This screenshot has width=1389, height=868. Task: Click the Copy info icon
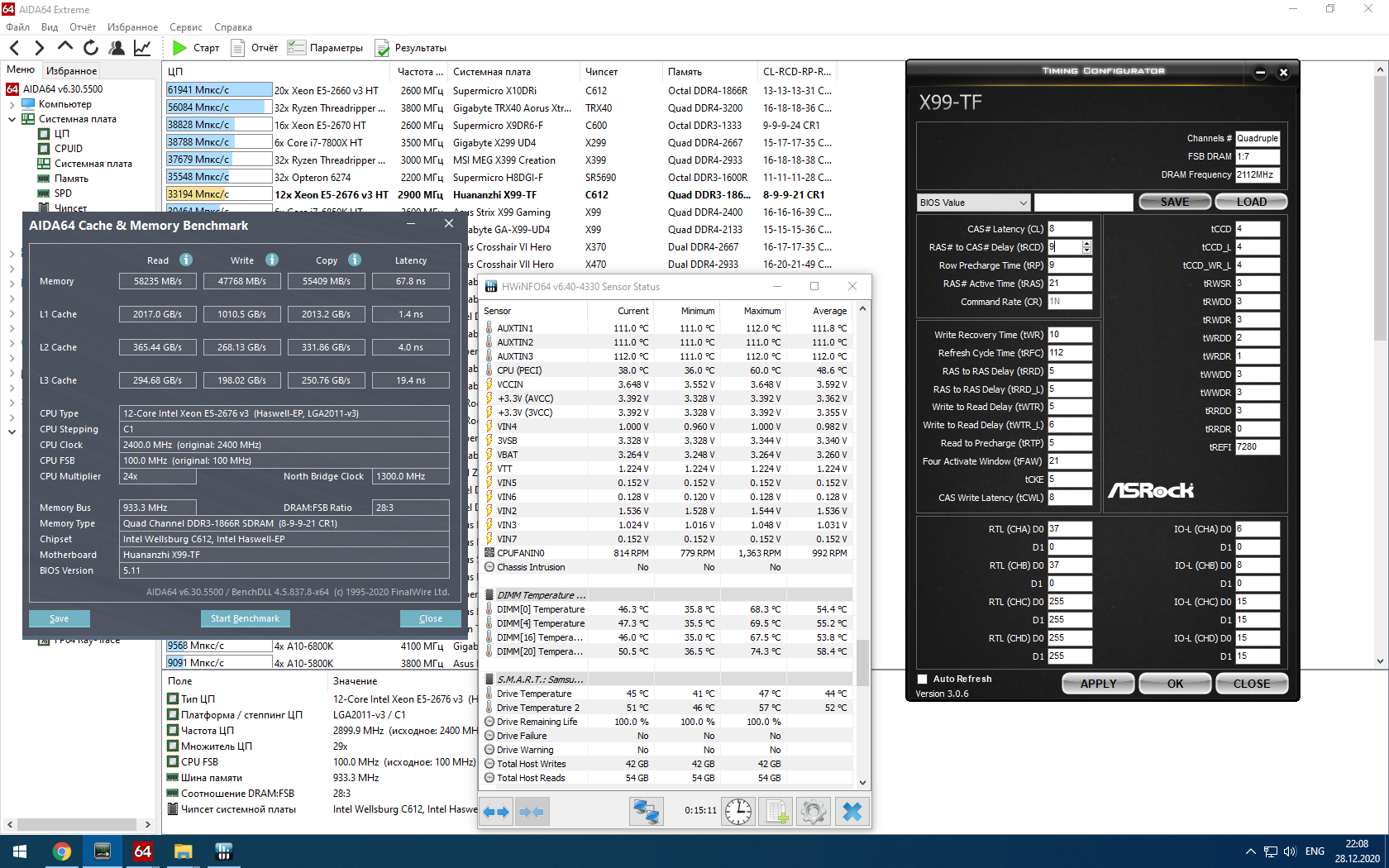point(355,260)
